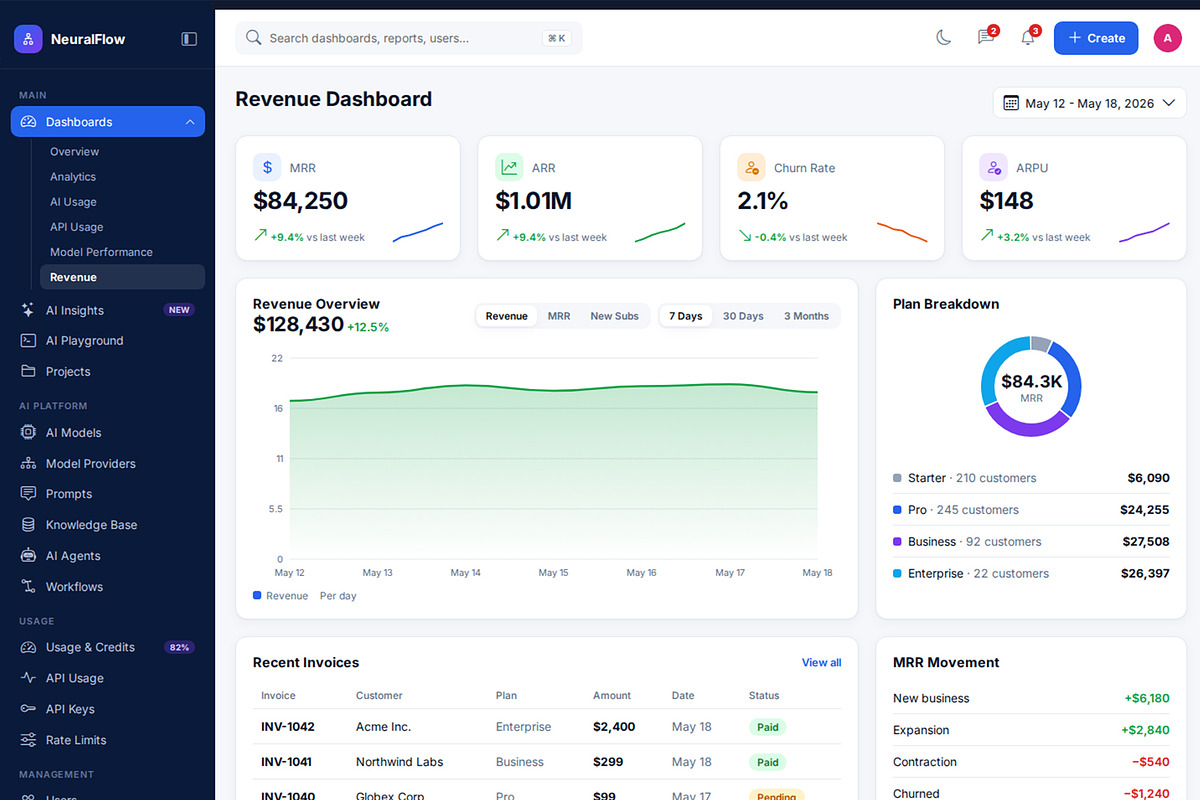Viewport: 1200px width, 800px height.
Task: Open the messages icon with badge 2
Action: (x=986, y=38)
